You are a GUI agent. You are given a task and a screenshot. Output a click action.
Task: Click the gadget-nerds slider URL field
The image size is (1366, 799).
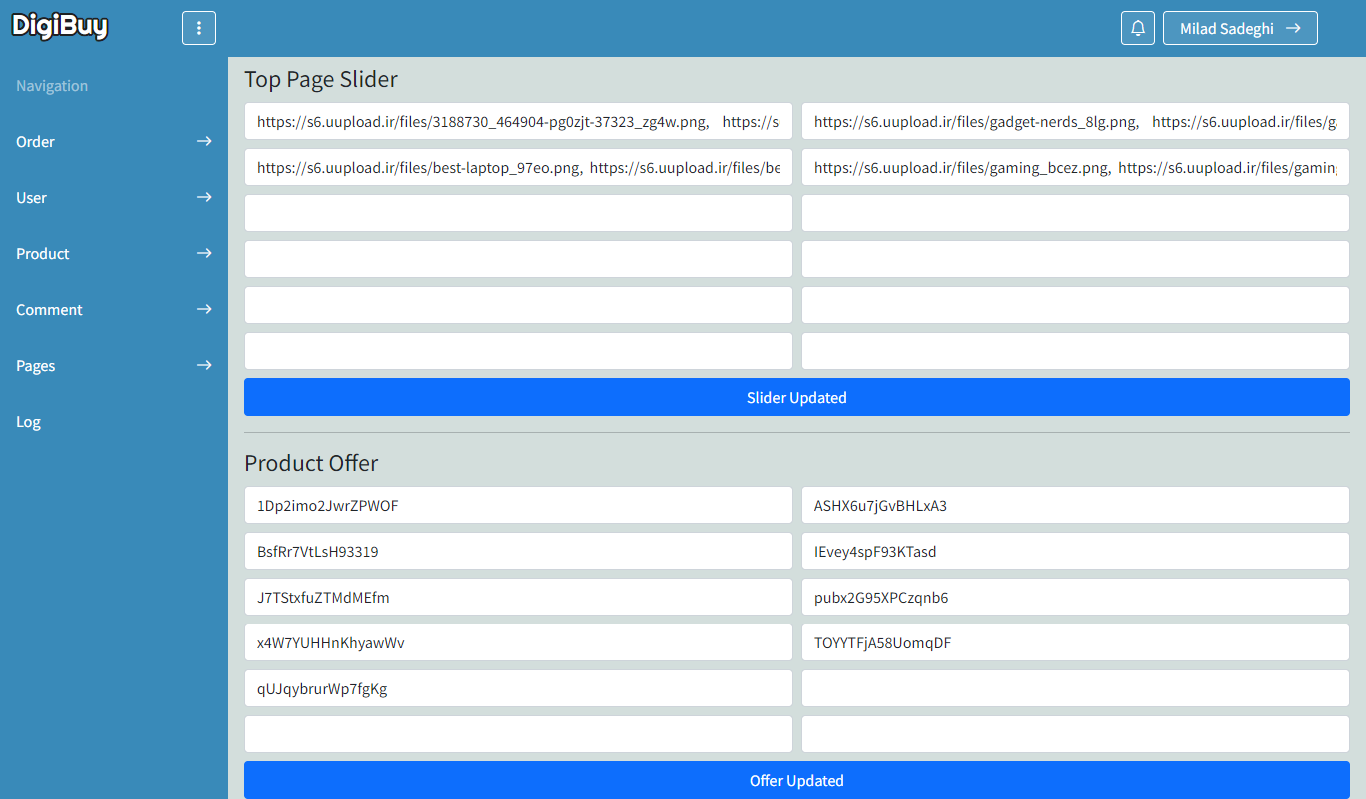(1075, 122)
